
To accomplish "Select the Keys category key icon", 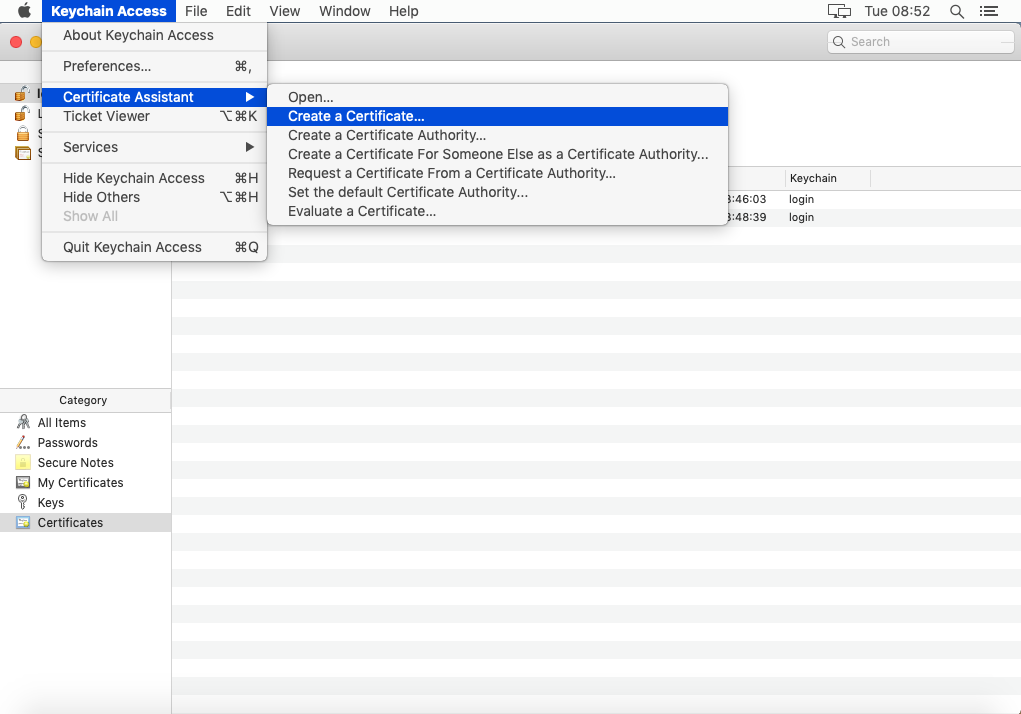I will [24, 502].
